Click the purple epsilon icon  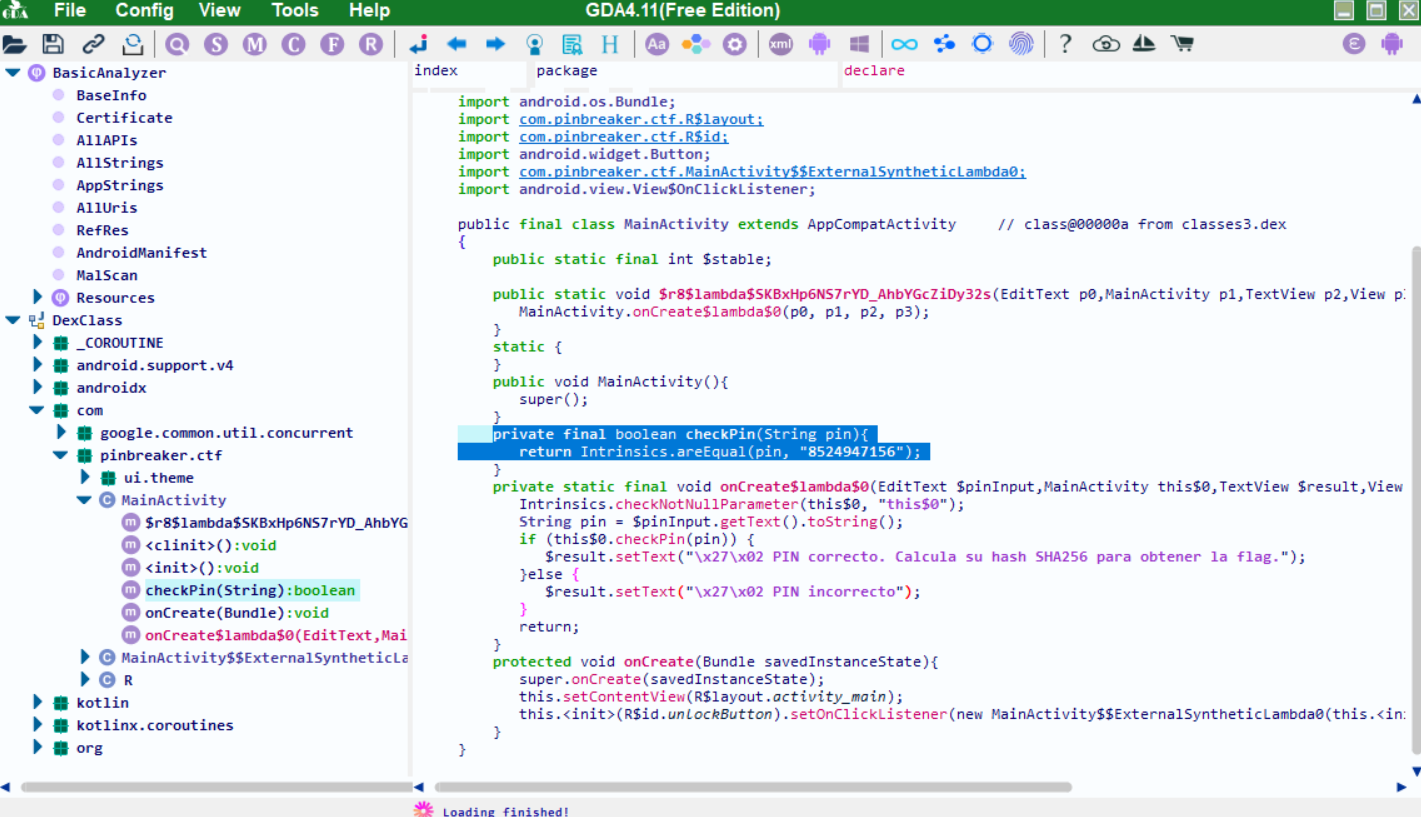[1354, 44]
